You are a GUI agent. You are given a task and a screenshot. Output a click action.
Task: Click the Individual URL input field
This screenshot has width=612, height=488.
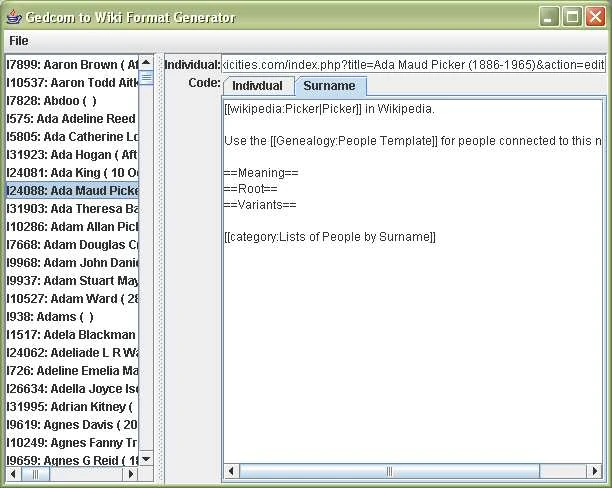tap(413, 64)
